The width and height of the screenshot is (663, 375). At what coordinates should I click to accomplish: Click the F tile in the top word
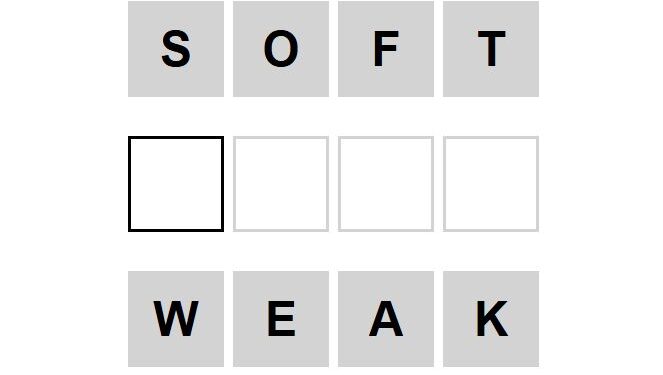pyautogui.click(x=386, y=49)
